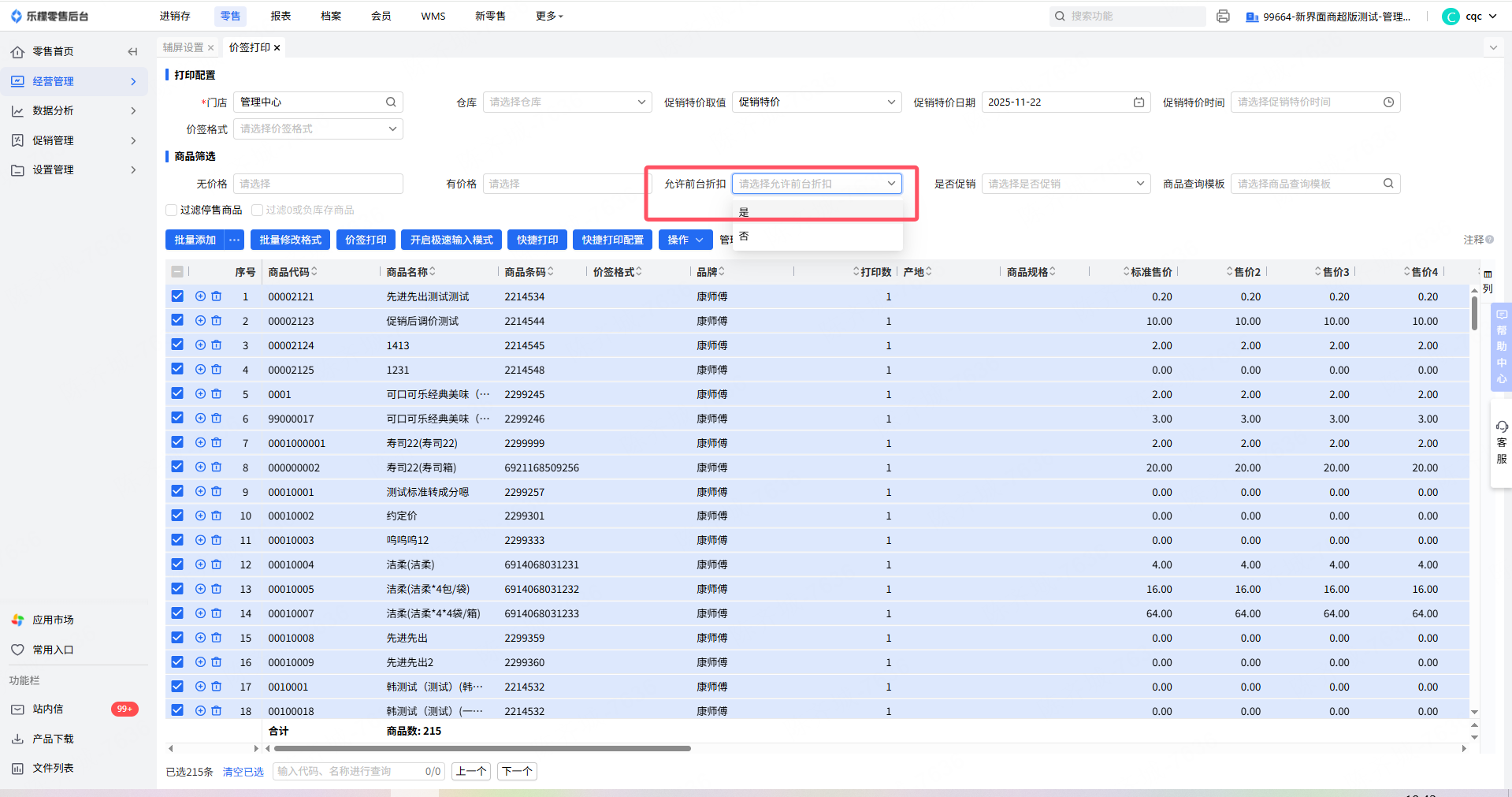Open the 价签格式 dropdown
1512x797 pixels.
coord(318,129)
